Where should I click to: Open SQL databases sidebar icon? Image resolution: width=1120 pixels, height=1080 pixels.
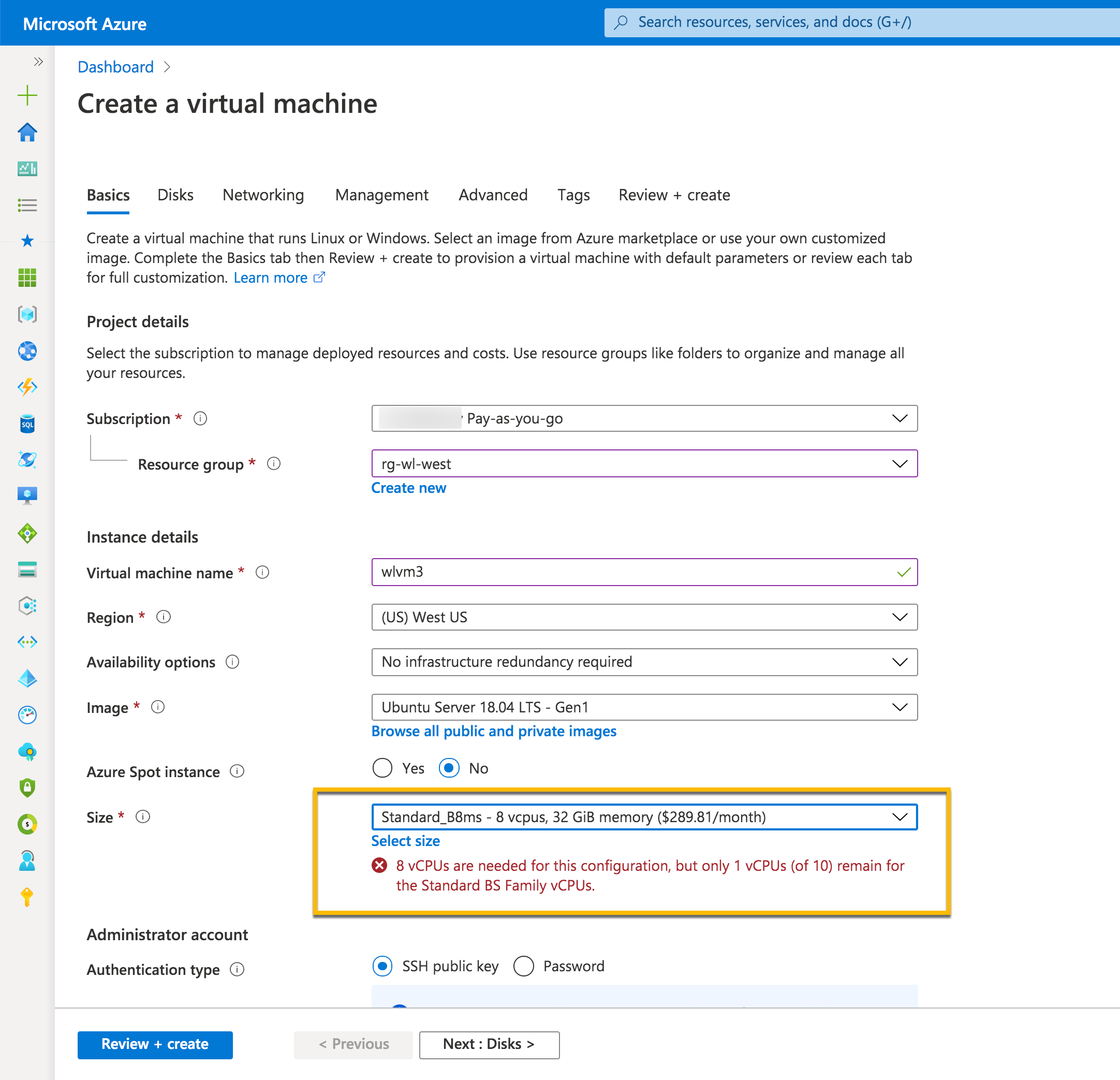point(27,424)
